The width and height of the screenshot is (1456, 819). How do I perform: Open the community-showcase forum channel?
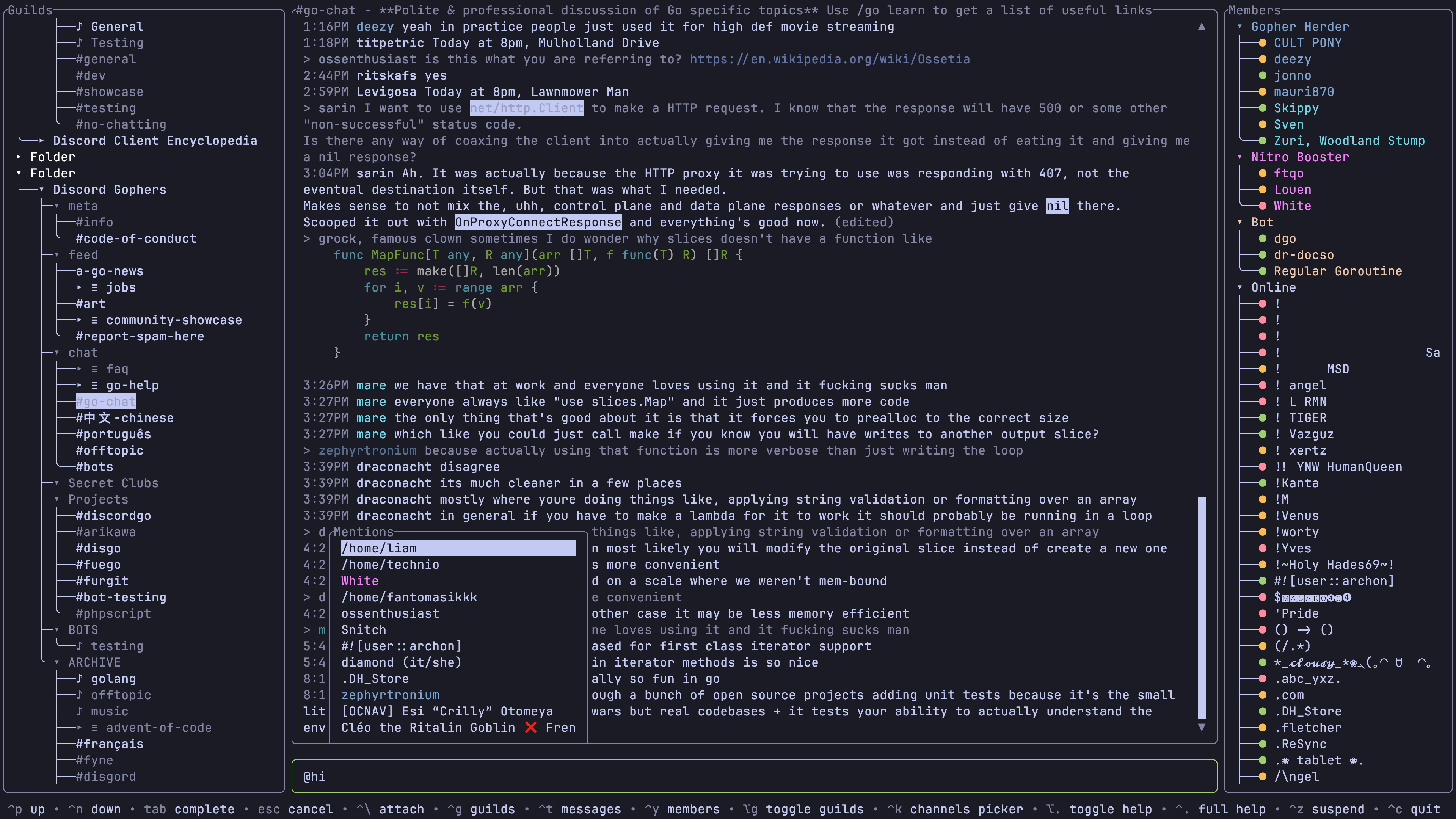point(159,320)
